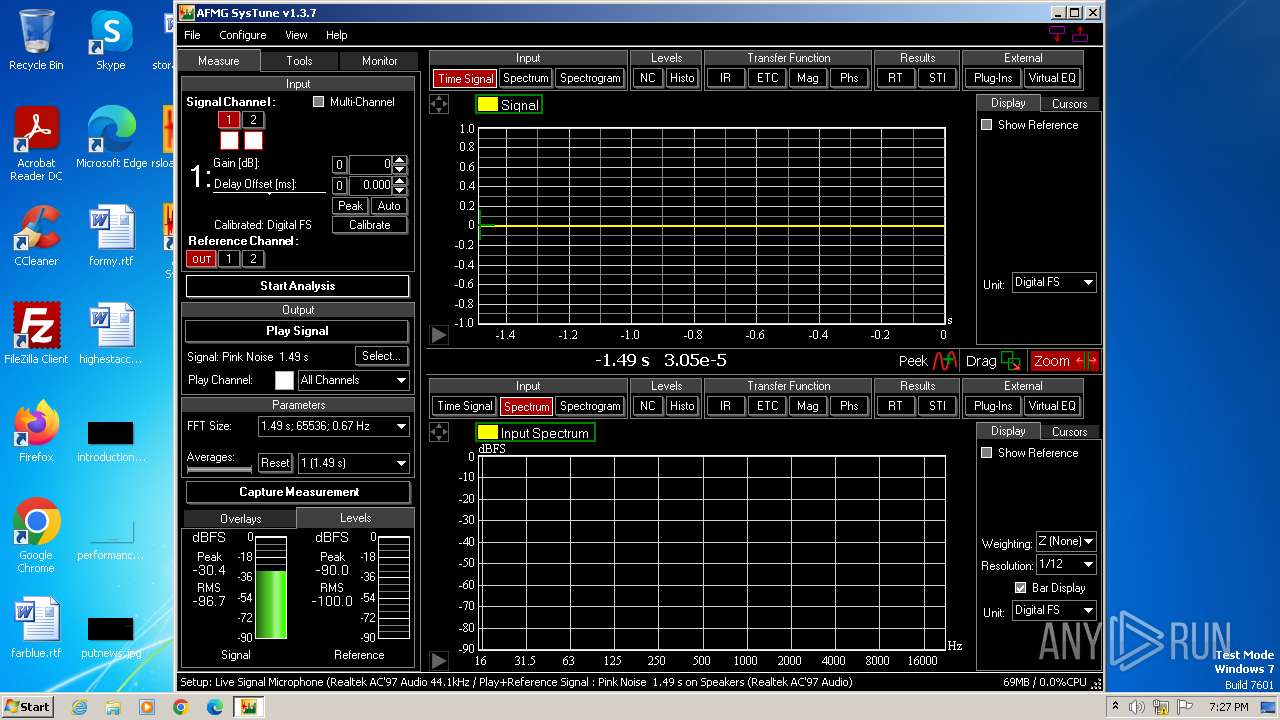Screen dimensions: 1280x720
Task: Click the pan arrows icon beside Signal
Action: (x=439, y=105)
